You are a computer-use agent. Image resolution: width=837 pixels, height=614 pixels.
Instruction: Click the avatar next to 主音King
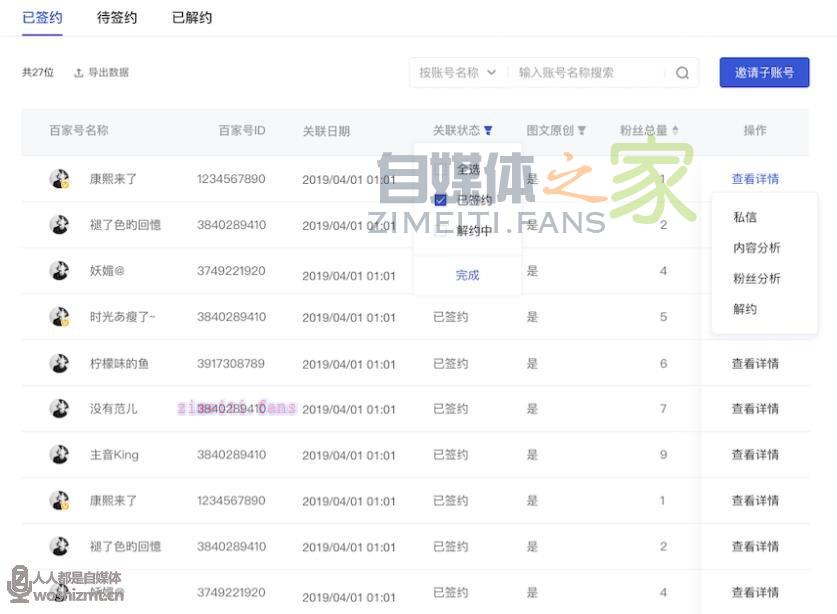[59, 455]
